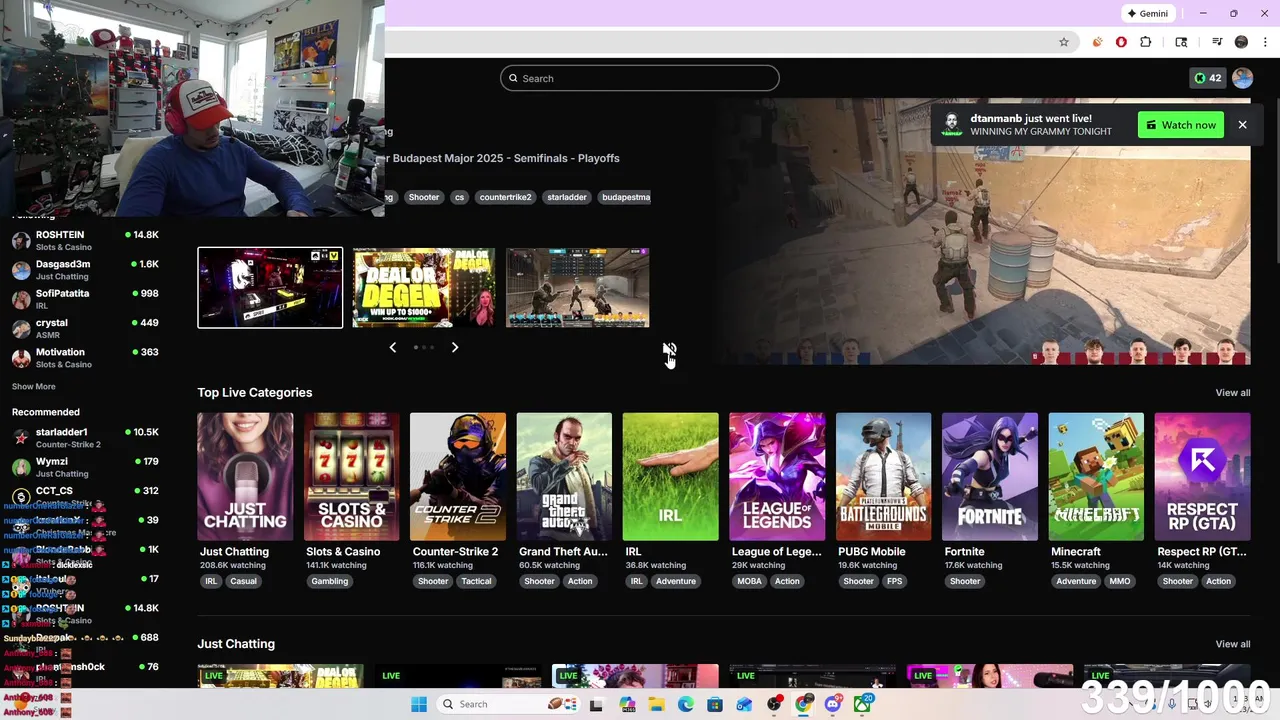
Task: Open the Slots & Casino category card
Action: tap(351, 477)
